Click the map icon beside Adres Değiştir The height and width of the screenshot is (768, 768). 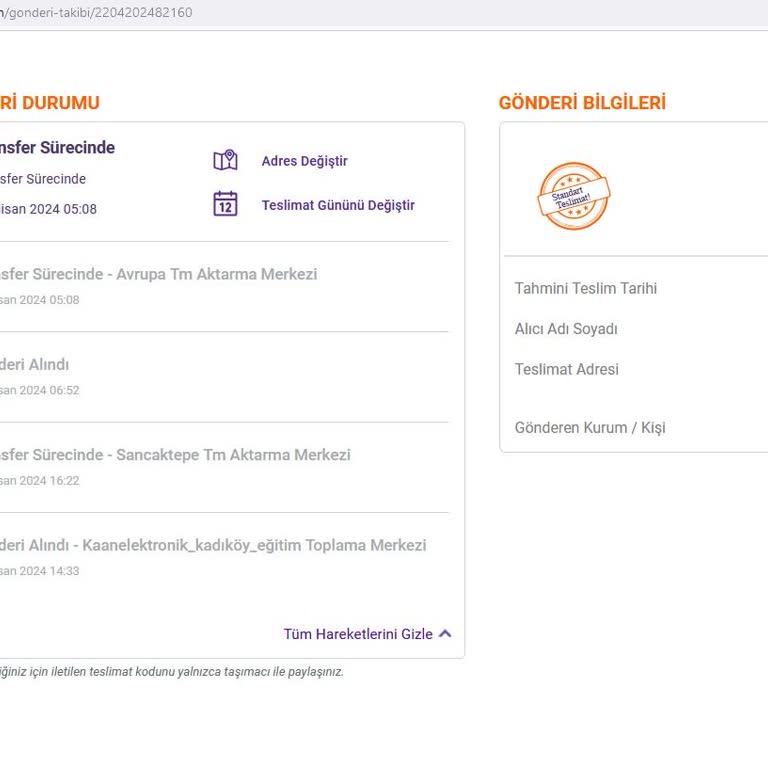(225, 161)
